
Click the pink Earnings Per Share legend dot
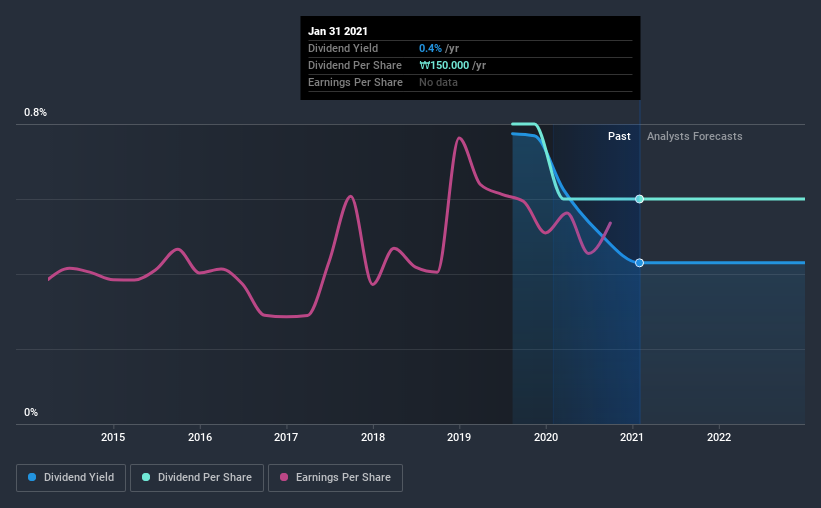pos(284,477)
